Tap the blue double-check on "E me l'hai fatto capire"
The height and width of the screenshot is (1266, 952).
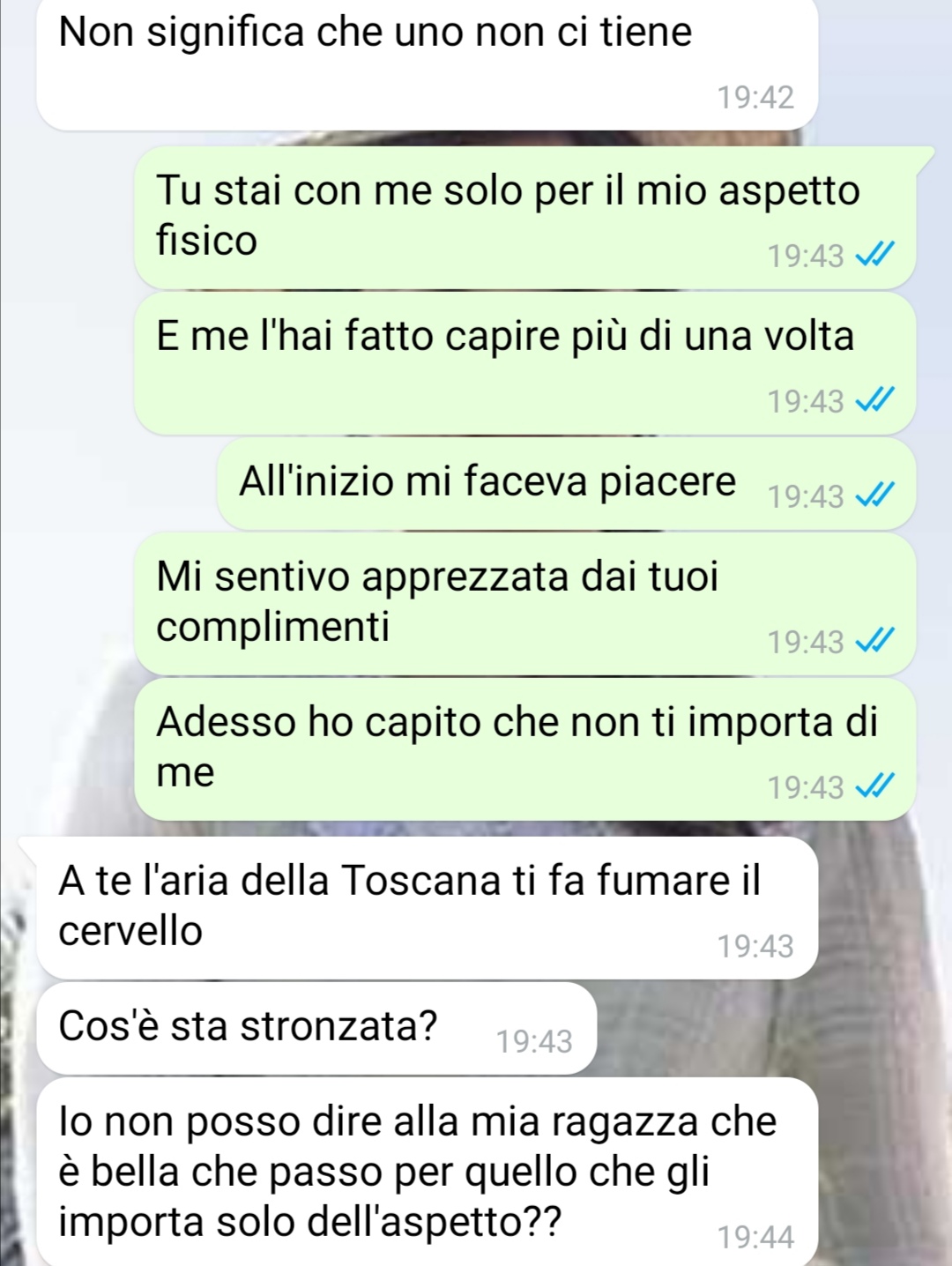874,400
